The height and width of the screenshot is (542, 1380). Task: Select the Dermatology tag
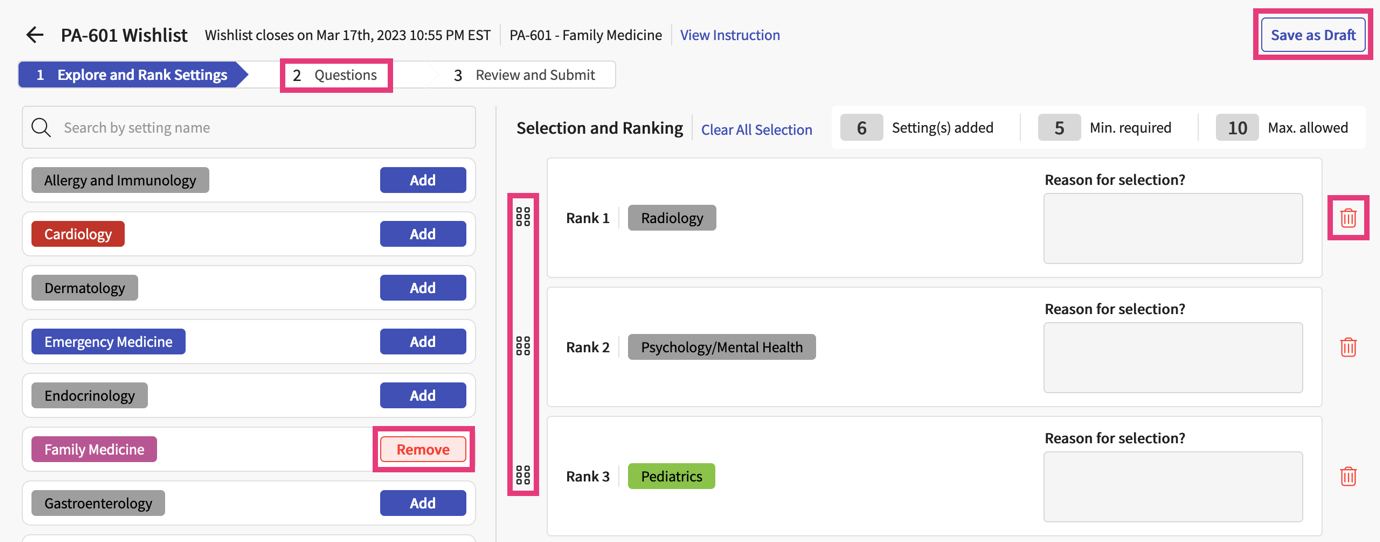coord(85,288)
